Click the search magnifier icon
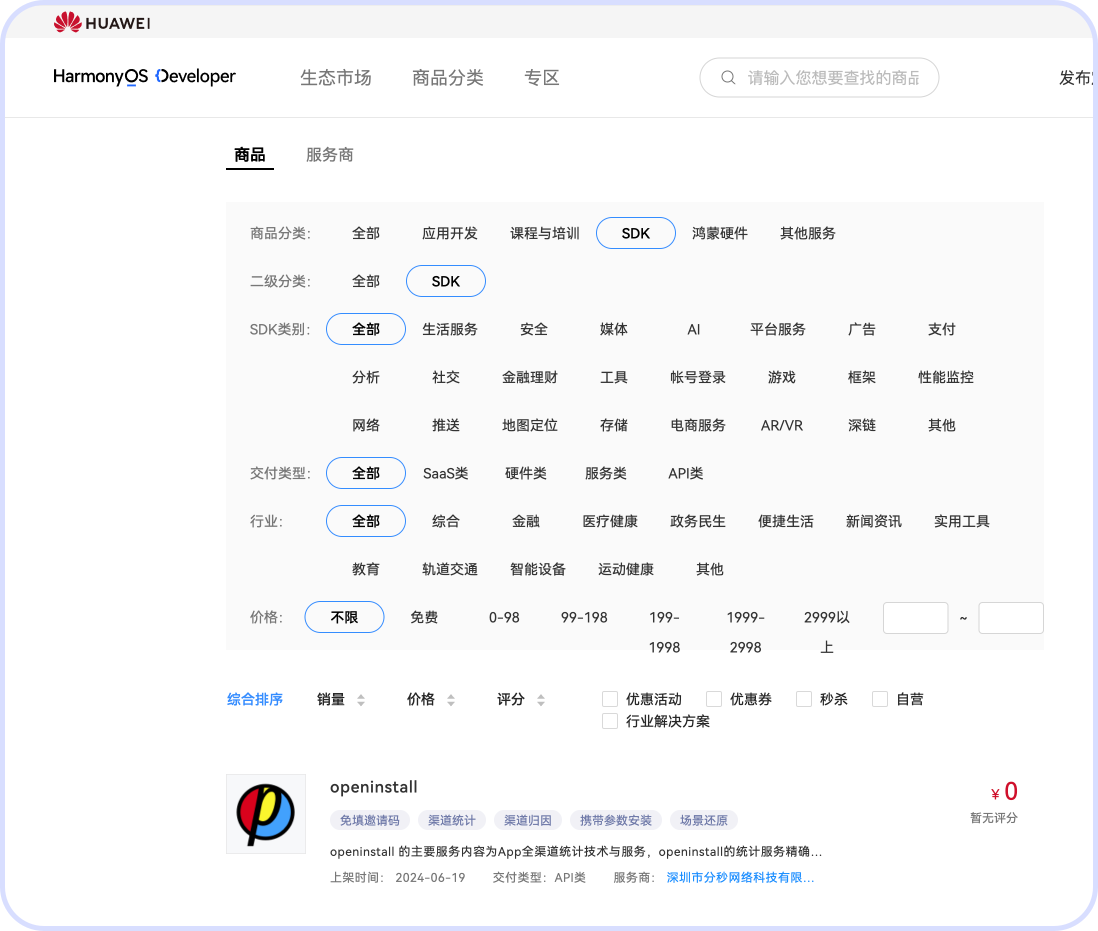 [728, 78]
